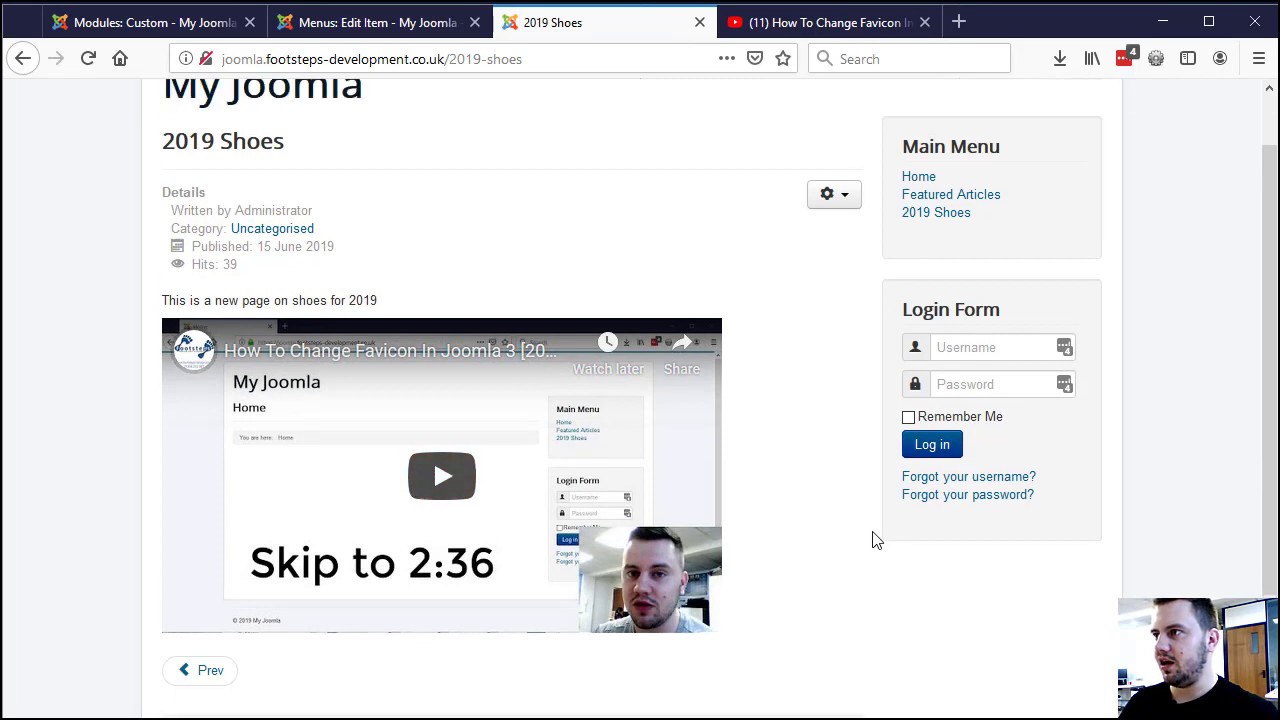Close the Modules: Custom tab
1280x720 pixels.
(250, 22)
